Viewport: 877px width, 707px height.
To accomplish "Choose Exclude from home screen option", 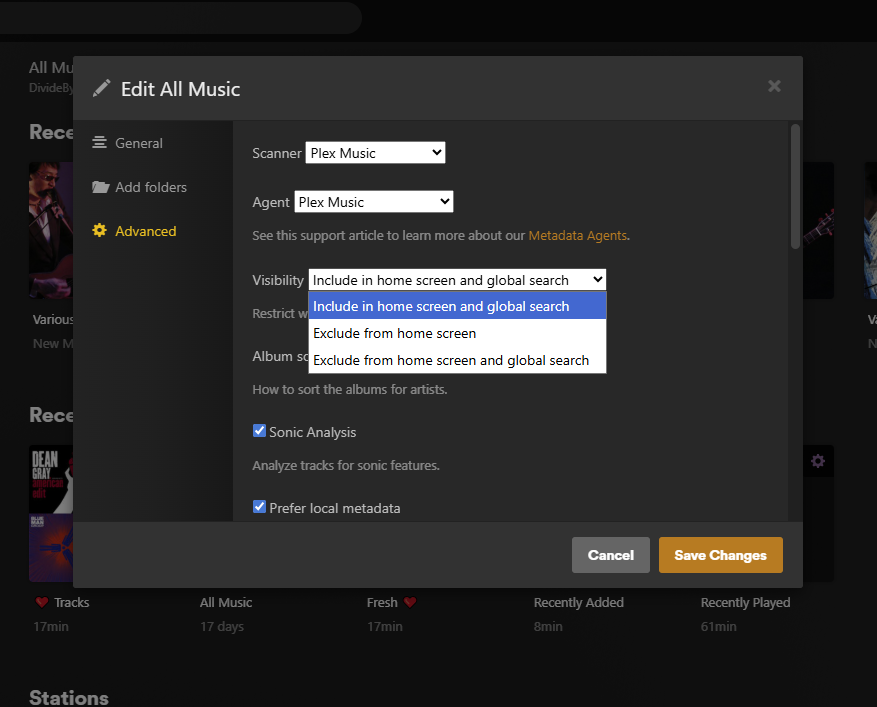I will [457, 333].
